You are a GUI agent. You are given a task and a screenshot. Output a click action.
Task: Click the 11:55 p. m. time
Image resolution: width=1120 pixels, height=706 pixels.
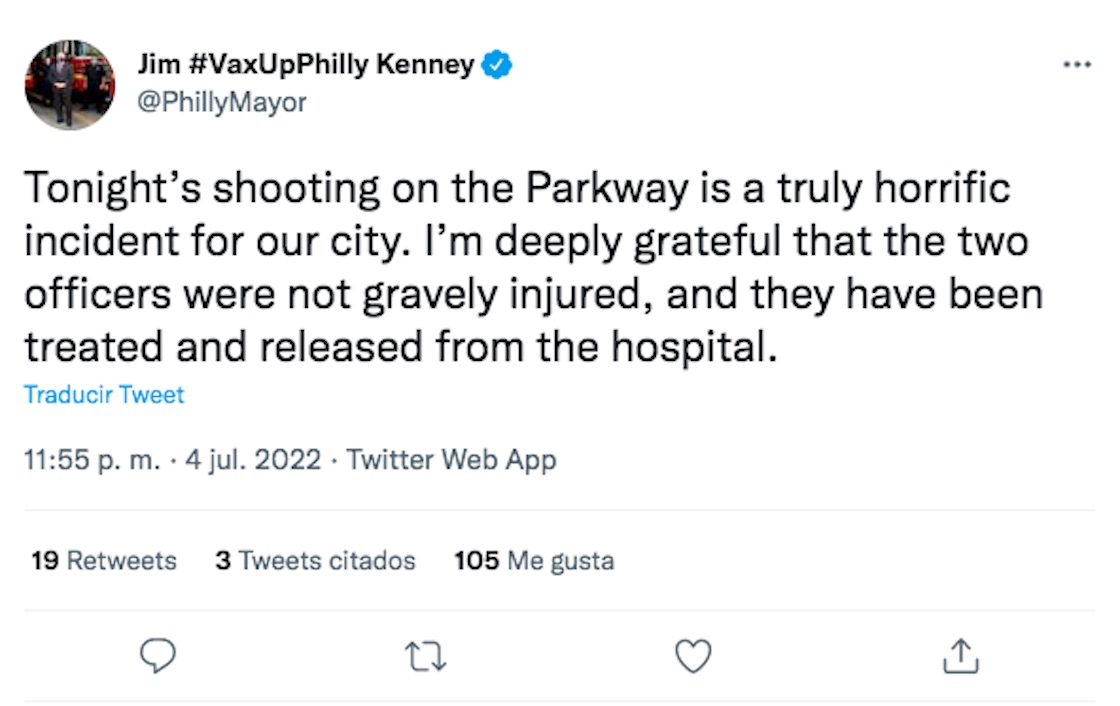point(88,460)
